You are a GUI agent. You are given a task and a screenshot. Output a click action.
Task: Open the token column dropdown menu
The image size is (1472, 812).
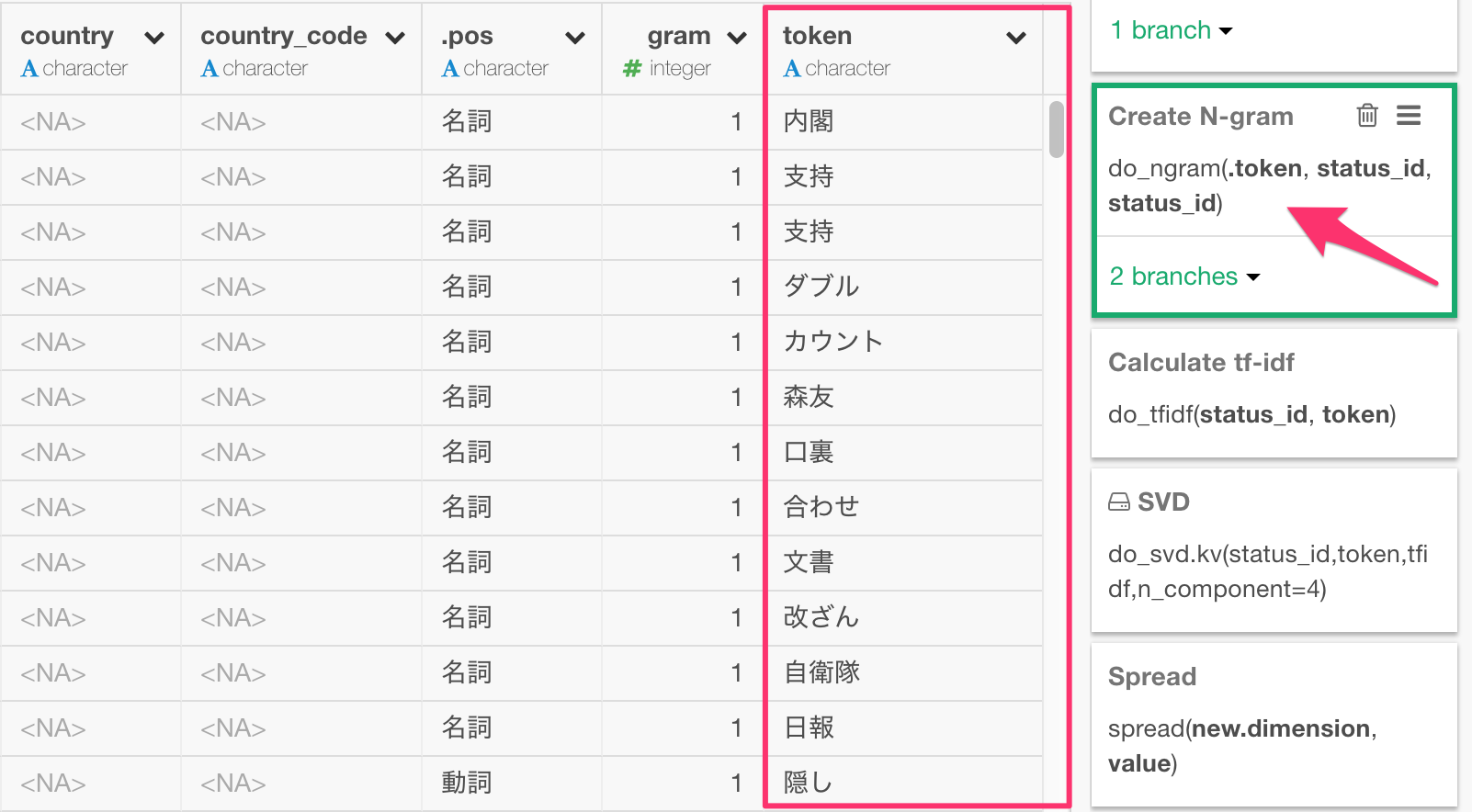point(1016,38)
